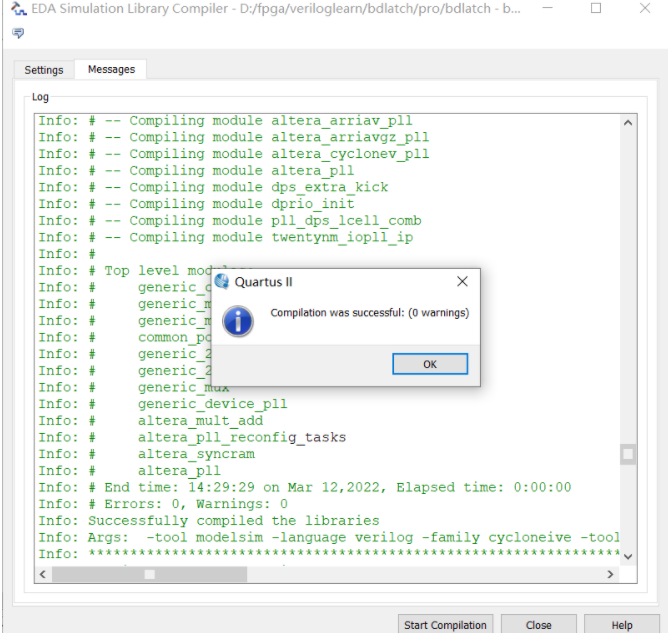
Task: Close the EDA Simulation Library Compiler window
Action: [x=645, y=8]
